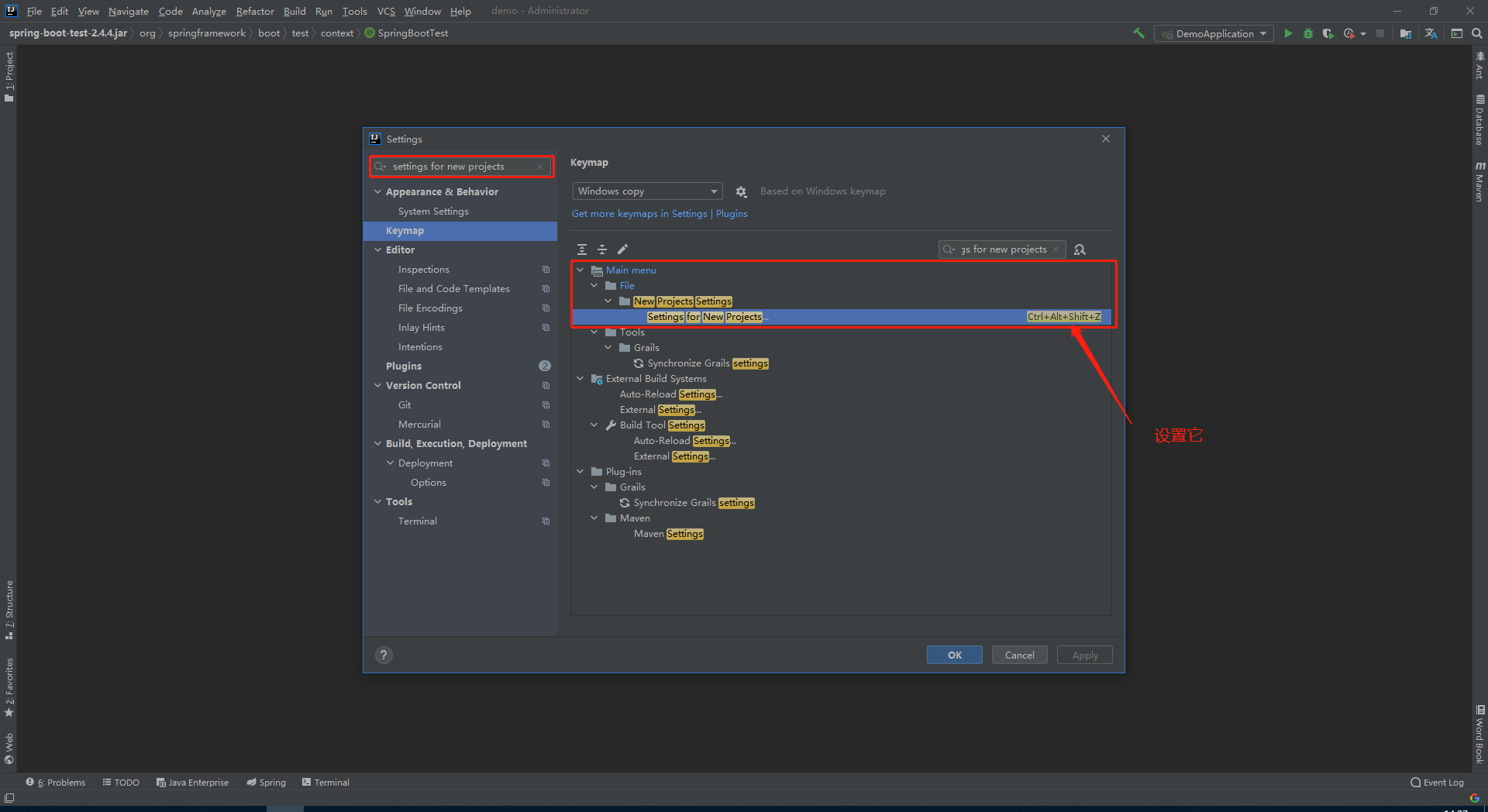The height and width of the screenshot is (812, 1488).
Task: Focus the keymap action filter field
Action: click(1003, 249)
